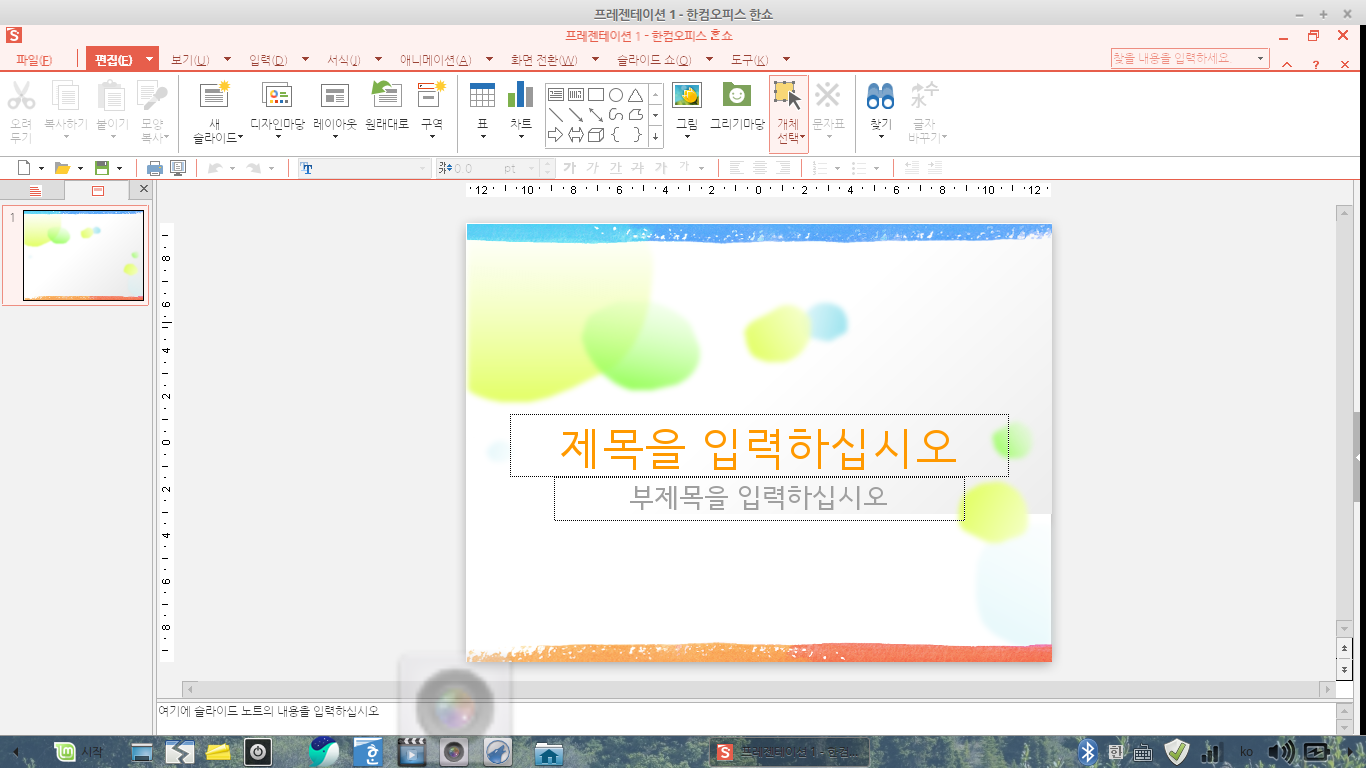This screenshot has height=768, width=1366.
Task: Switch to slide thumbnail view tab
Action: coord(97,190)
